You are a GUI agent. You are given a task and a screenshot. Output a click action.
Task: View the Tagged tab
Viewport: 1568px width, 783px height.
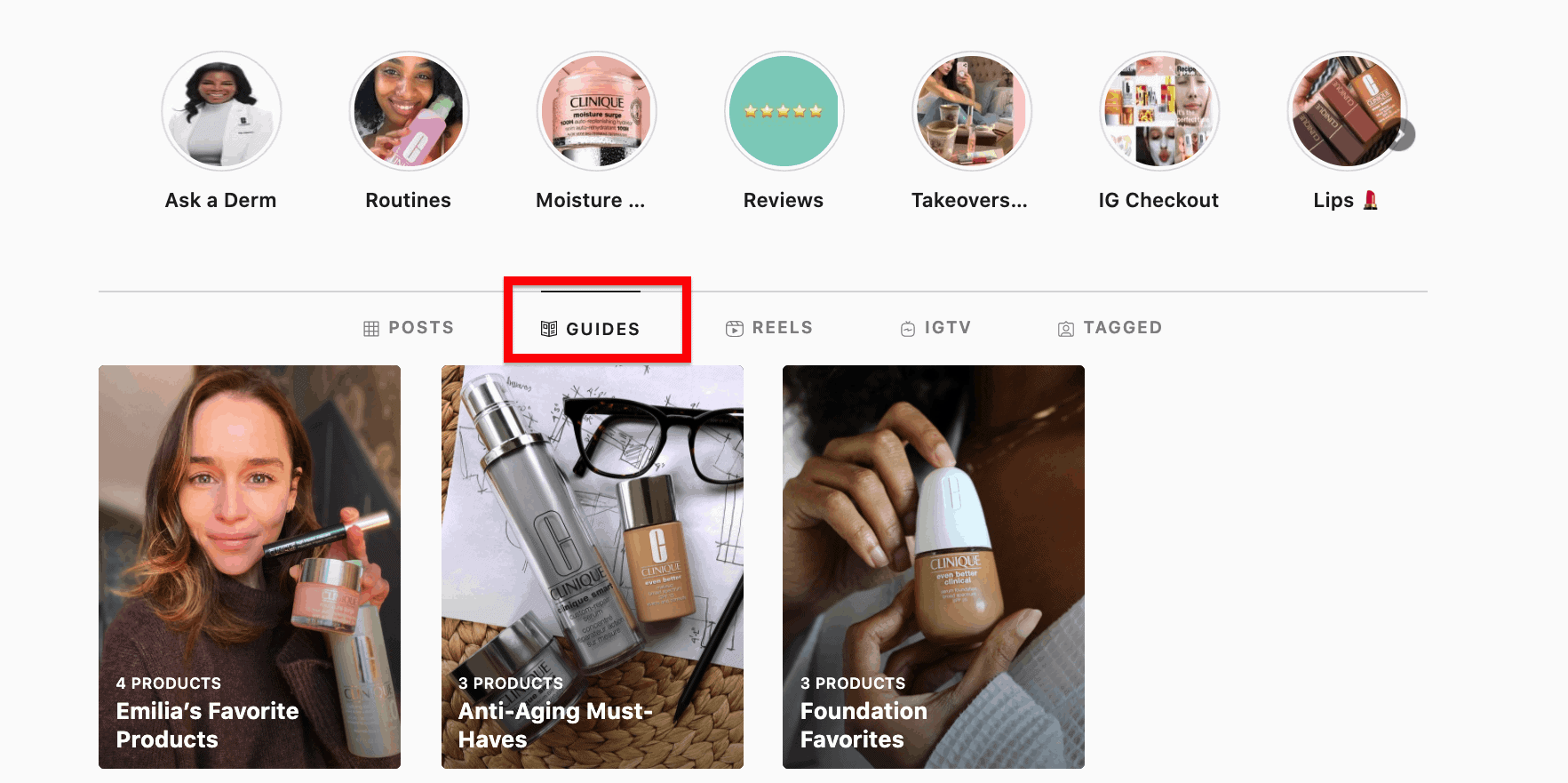1110,328
